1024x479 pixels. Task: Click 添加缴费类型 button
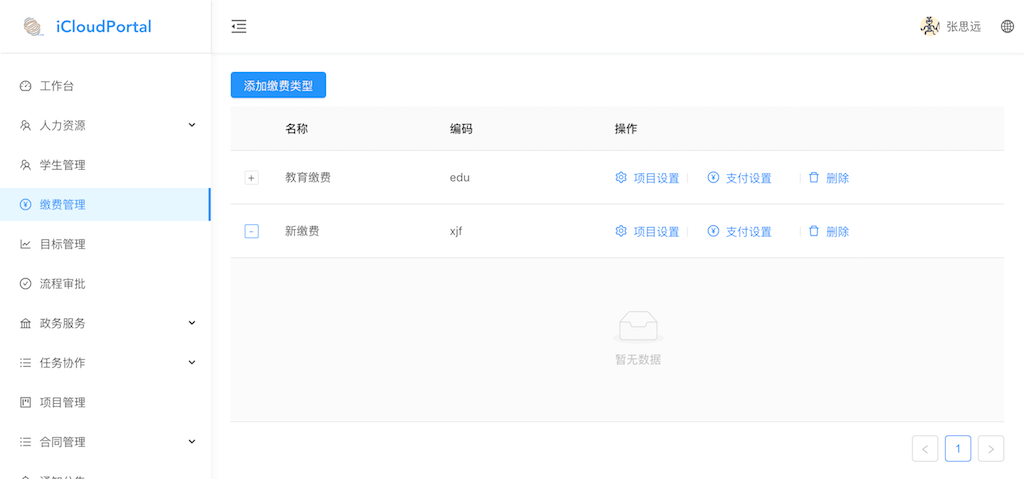pyautogui.click(x=278, y=86)
